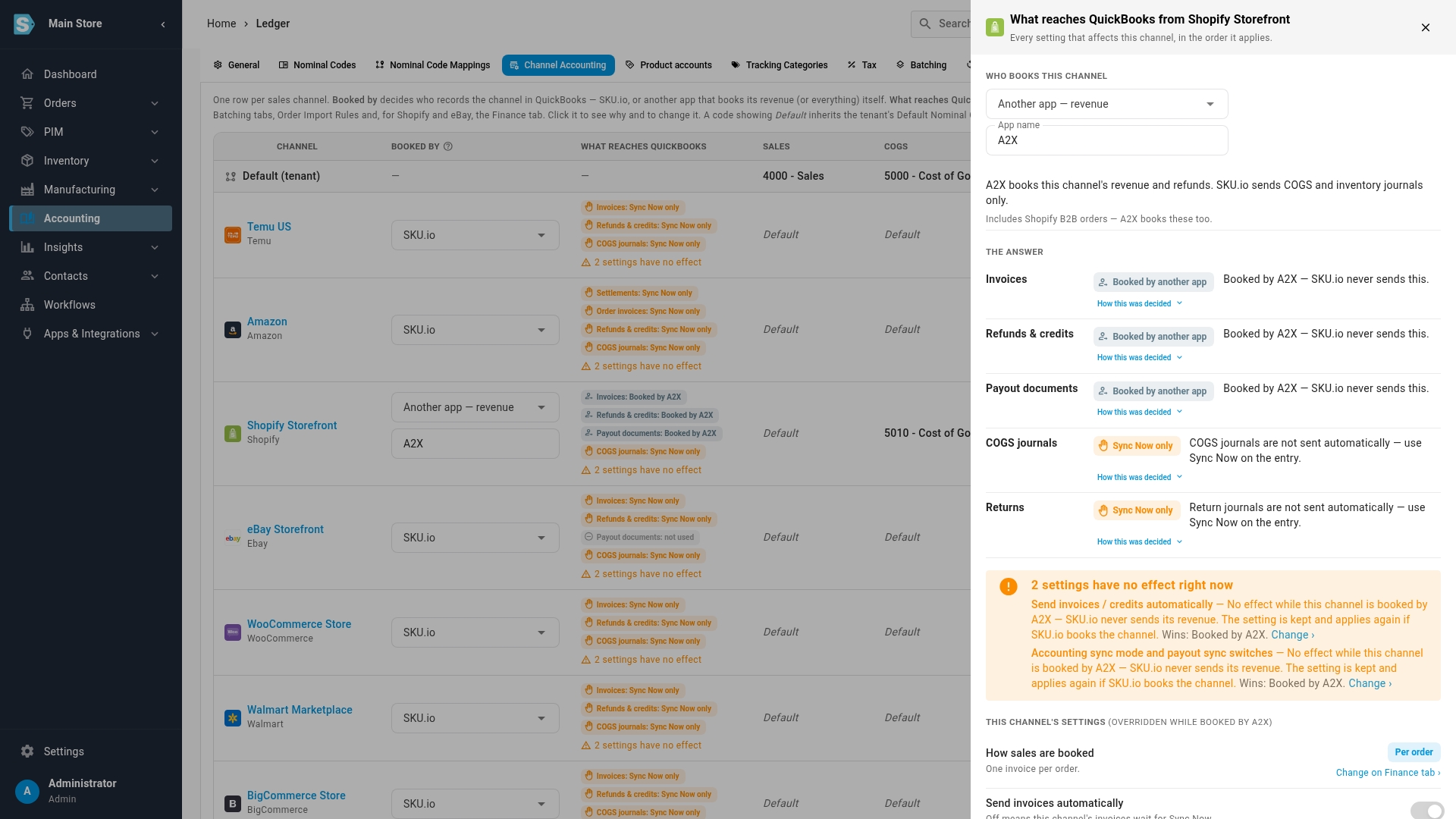Click the SKU.io logo in sidebar header

24,24
